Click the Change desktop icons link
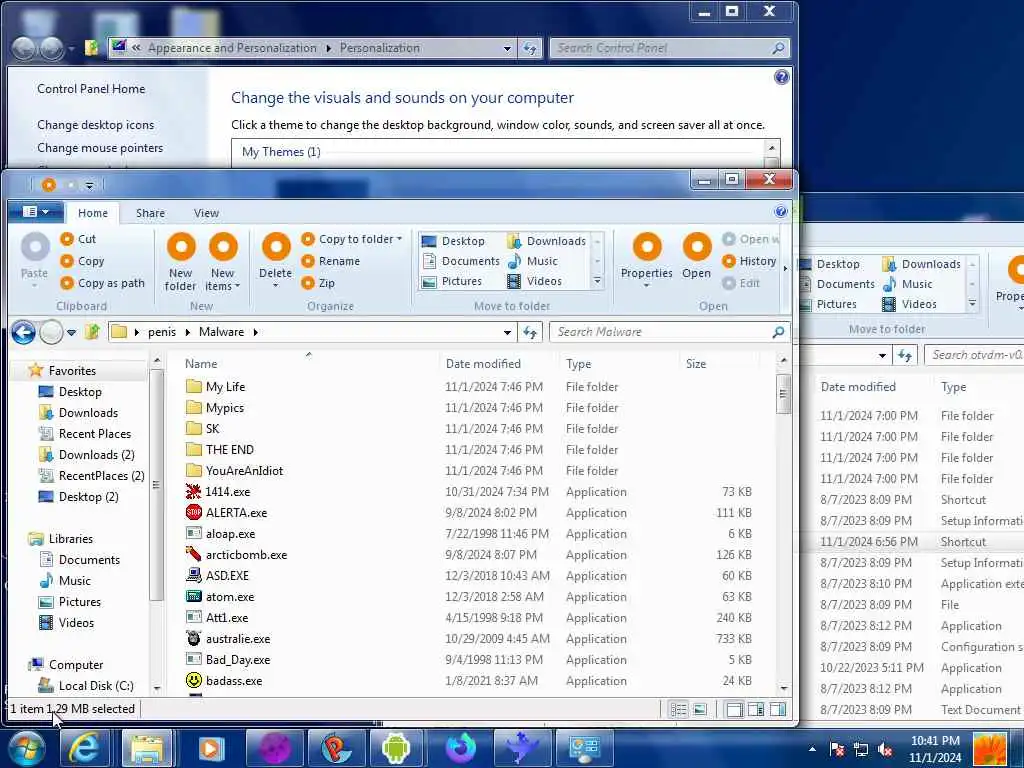 click(x=95, y=125)
